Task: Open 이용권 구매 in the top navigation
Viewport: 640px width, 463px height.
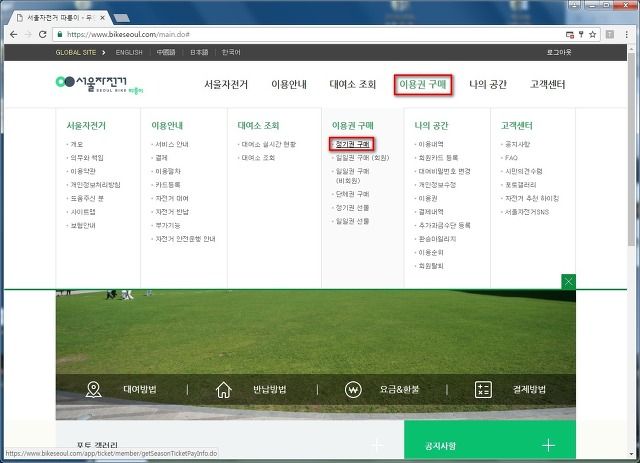Action: point(423,85)
